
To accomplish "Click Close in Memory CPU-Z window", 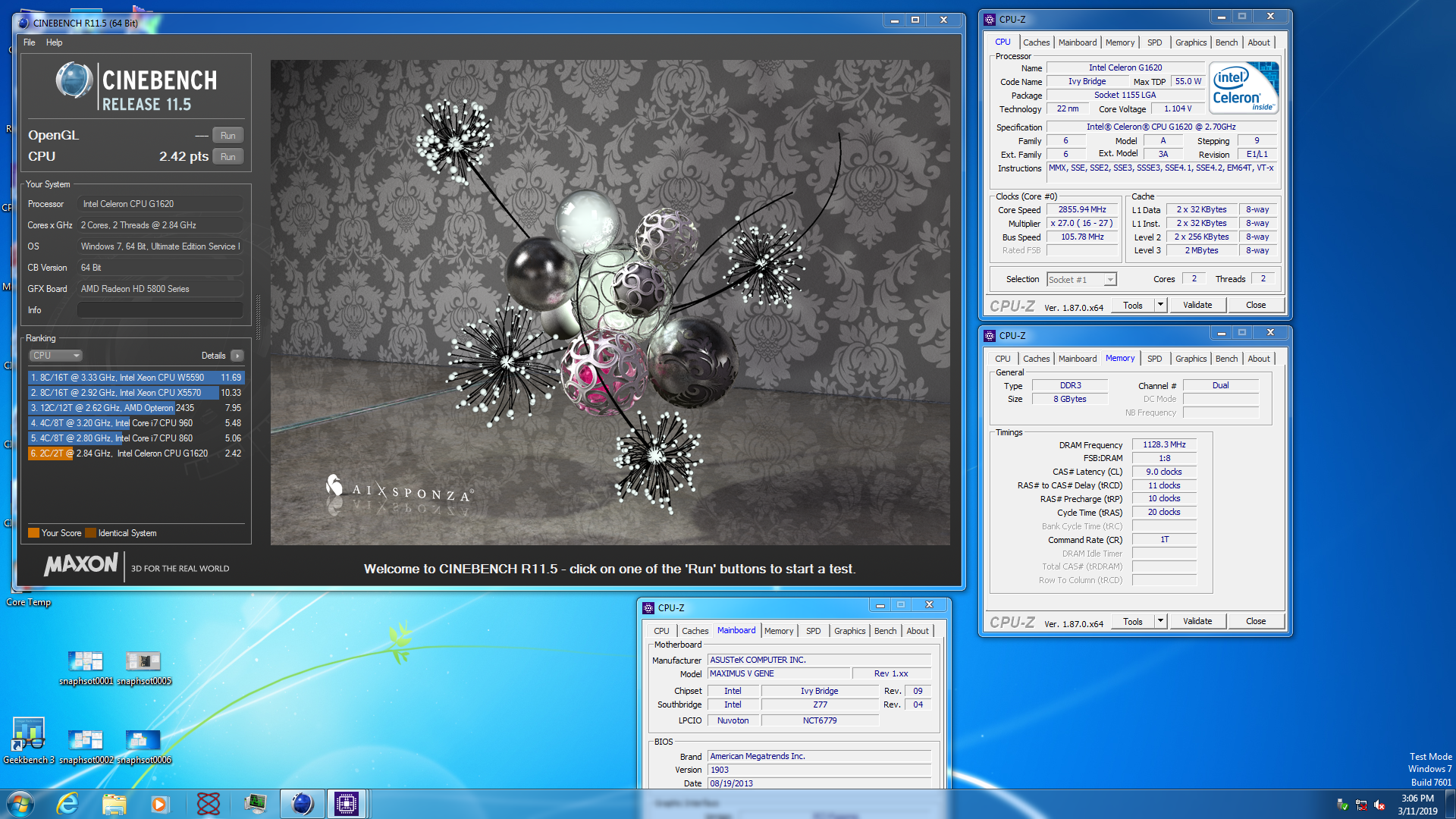I will [x=1256, y=621].
